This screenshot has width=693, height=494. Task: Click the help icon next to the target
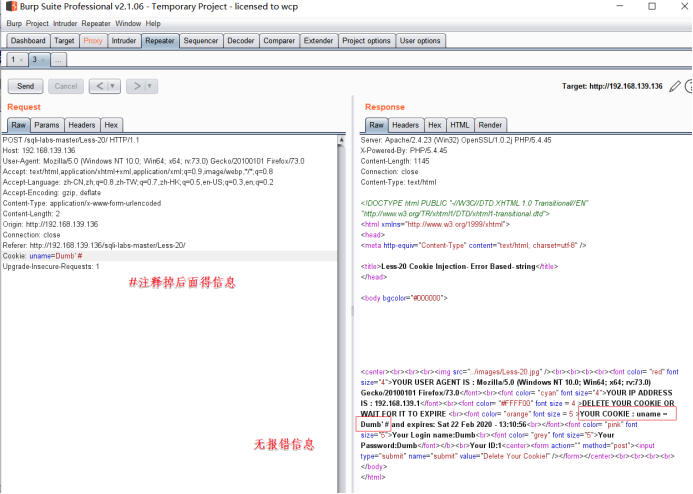pyautogui.click(x=689, y=86)
